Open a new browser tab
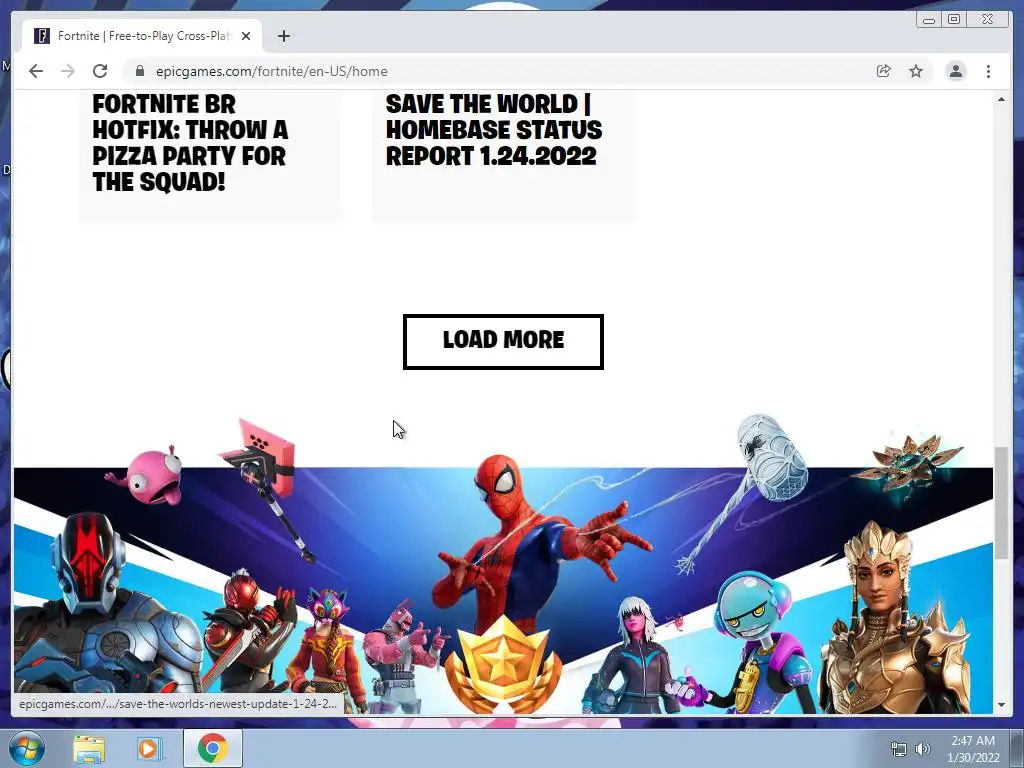Image resolution: width=1024 pixels, height=768 pixels. click(x=283, y=36)
